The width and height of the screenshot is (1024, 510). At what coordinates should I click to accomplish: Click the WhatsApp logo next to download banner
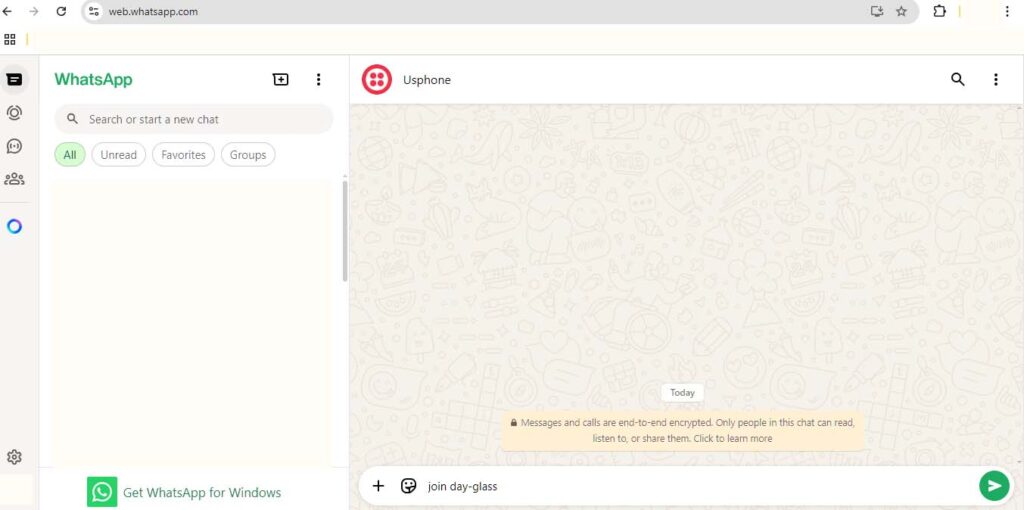tap(102, 492)
